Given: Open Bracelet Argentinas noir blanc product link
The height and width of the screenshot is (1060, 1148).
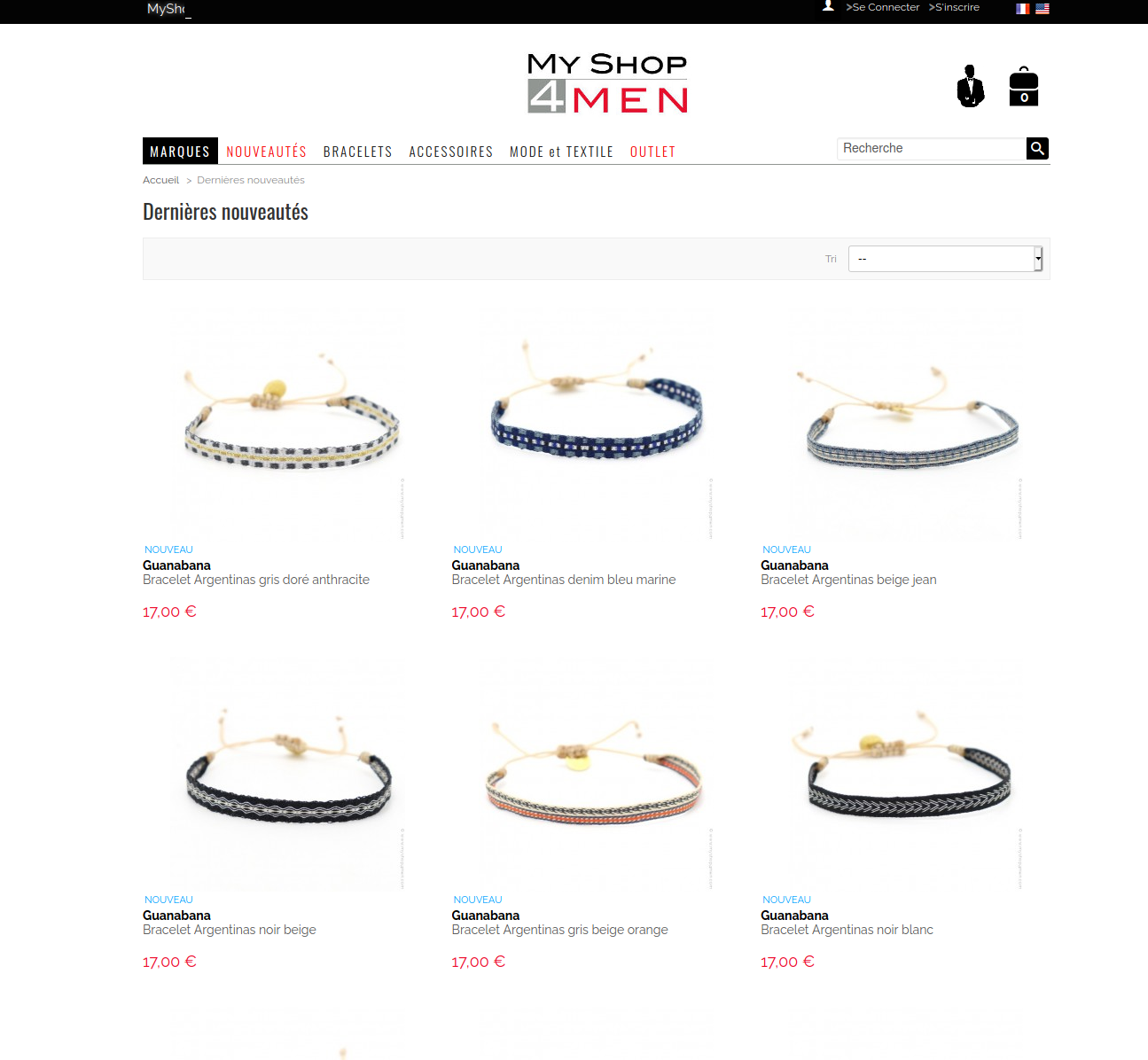Looking at the screenshot, I should coord(847,930).
